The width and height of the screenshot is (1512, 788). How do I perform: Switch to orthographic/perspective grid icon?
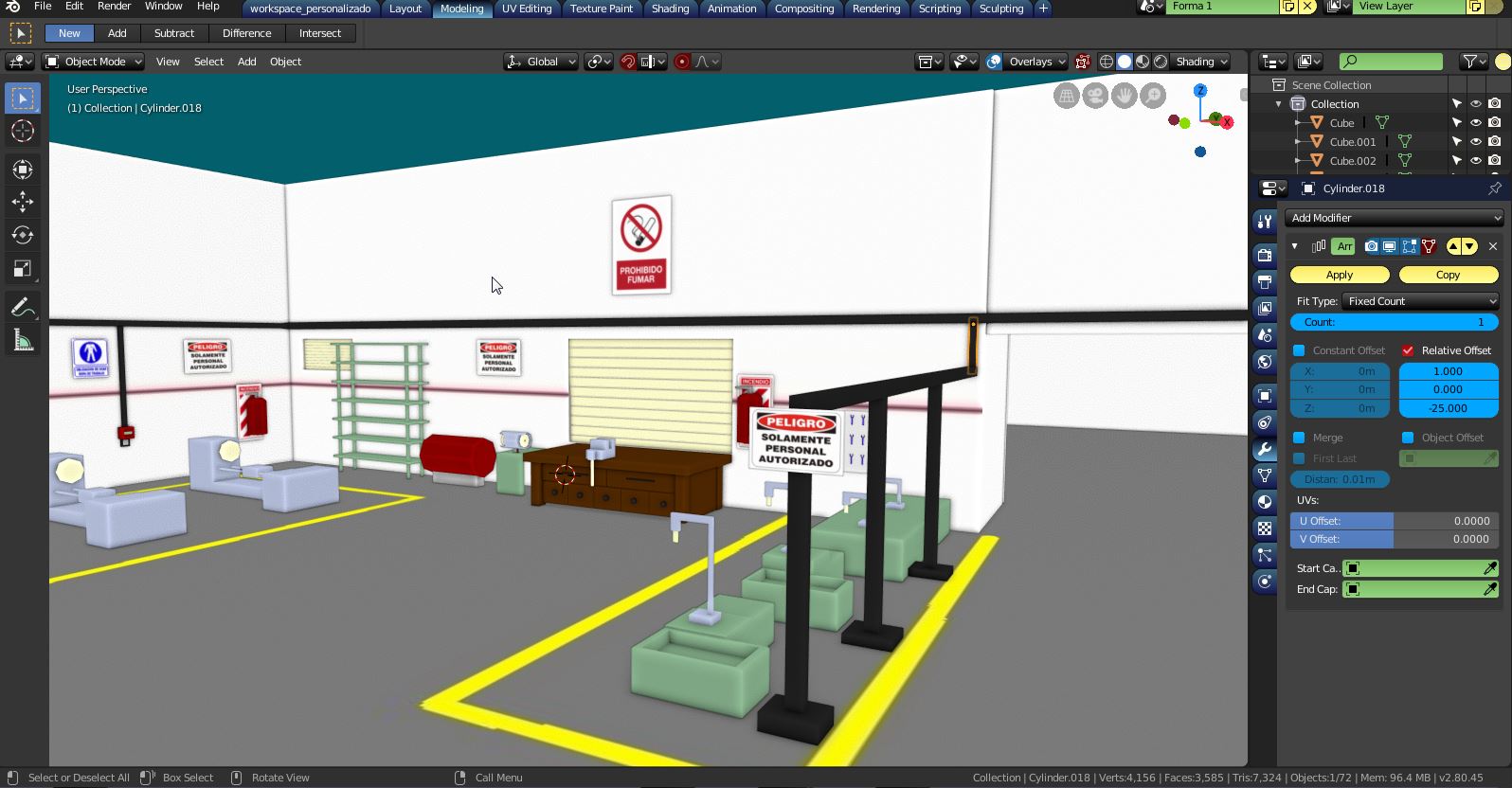pyautogui.click(x=1067, y=96)
